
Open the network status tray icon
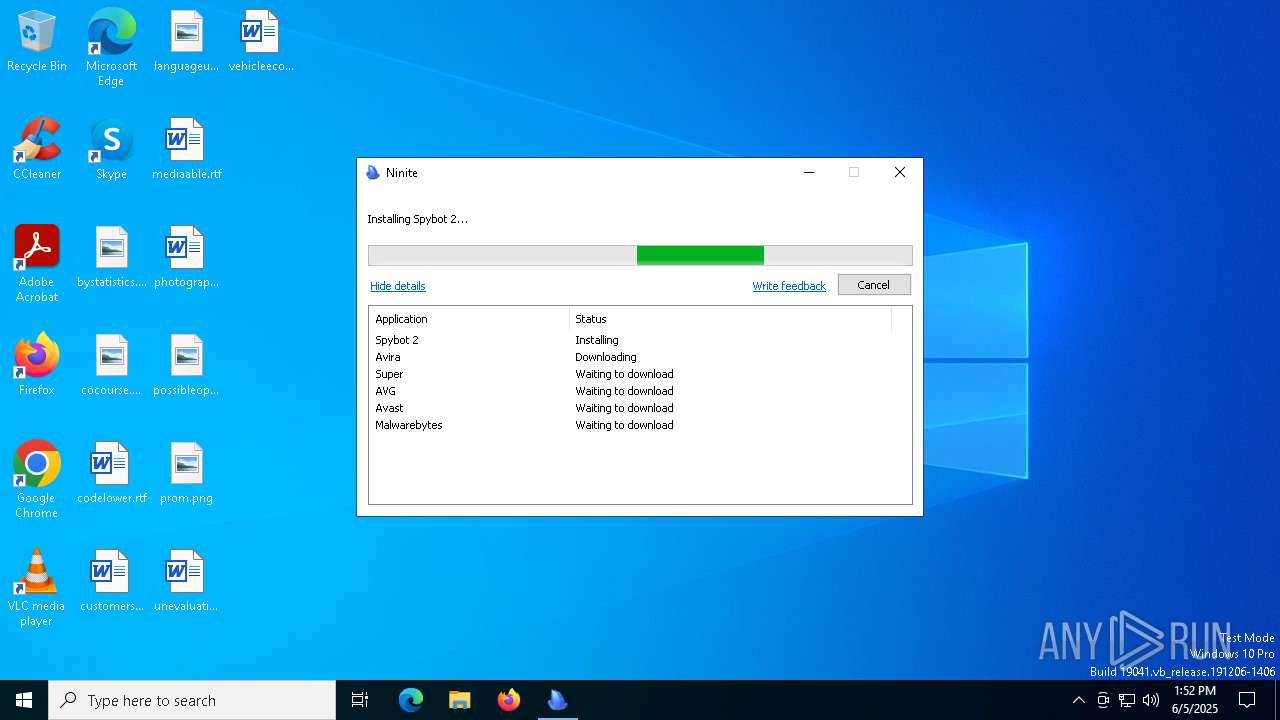(x=1127, y=700)
